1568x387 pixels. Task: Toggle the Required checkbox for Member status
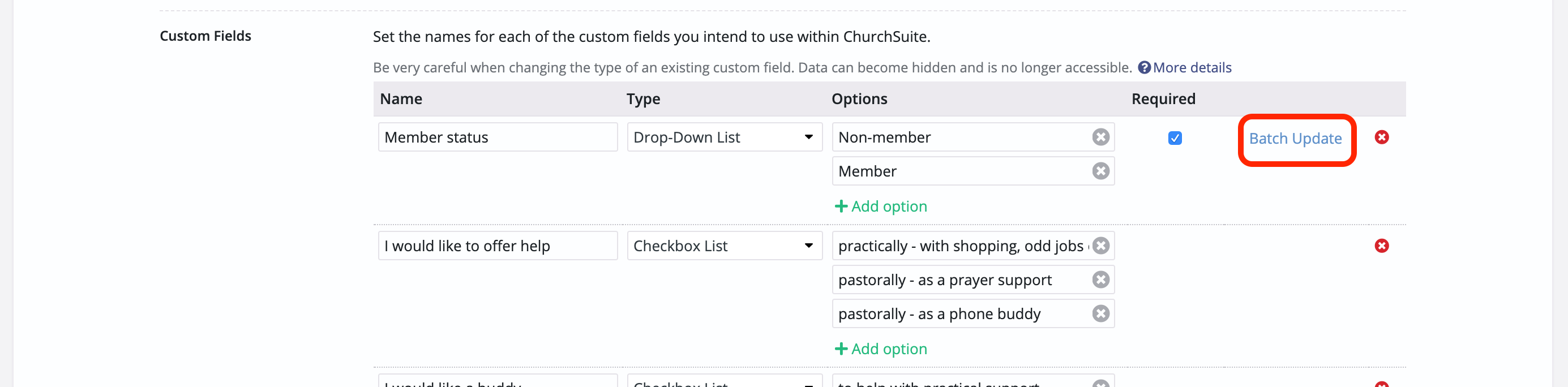pos(1175,138)
